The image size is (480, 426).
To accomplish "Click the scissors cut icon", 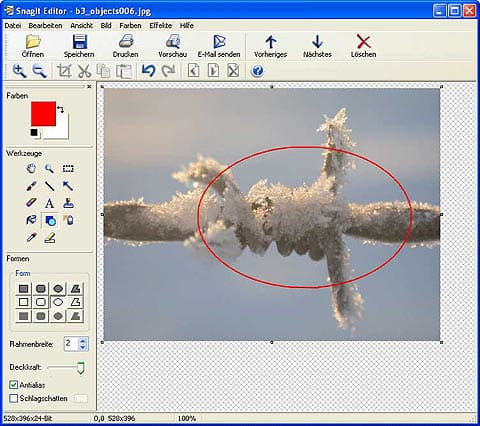I will click(x=84, y=71).
